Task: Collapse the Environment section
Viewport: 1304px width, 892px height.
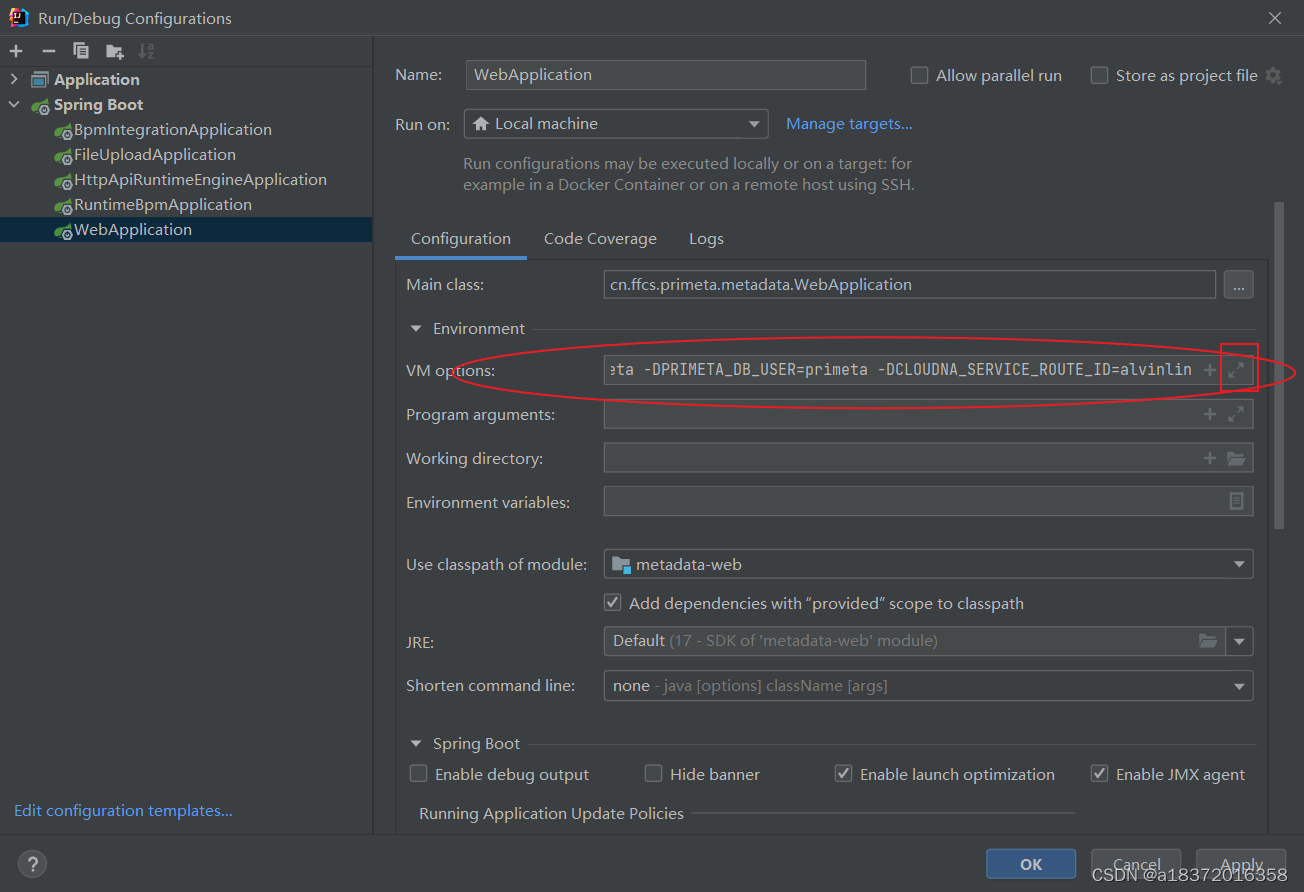Action: pyautogui.click(x=416, y=329)
